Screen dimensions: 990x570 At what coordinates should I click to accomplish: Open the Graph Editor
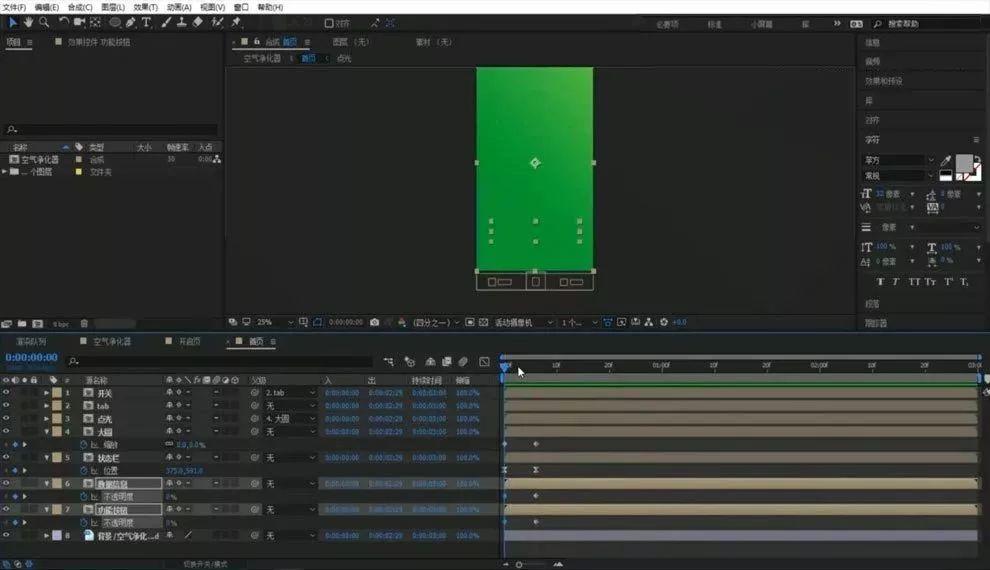point(484,362)
